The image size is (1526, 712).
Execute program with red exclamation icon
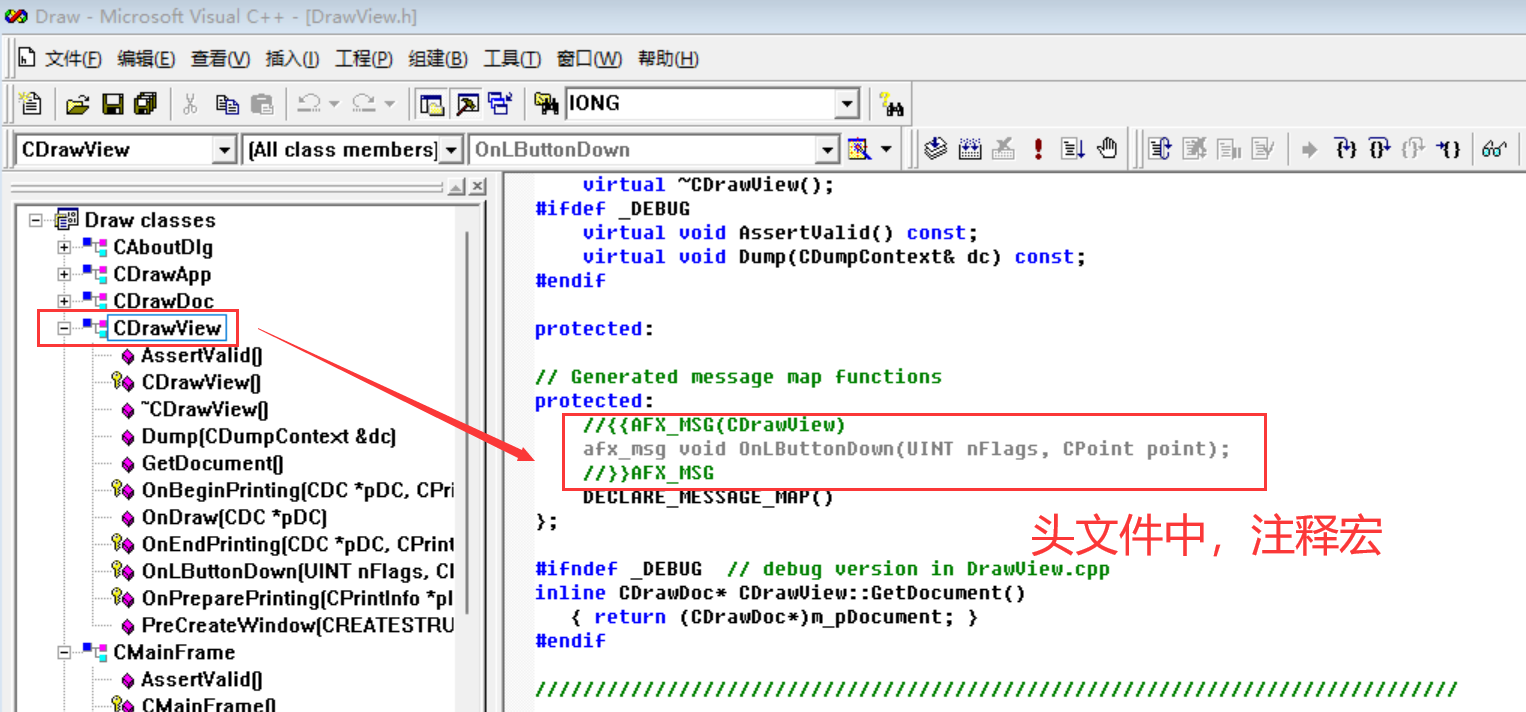point(1039,150)
